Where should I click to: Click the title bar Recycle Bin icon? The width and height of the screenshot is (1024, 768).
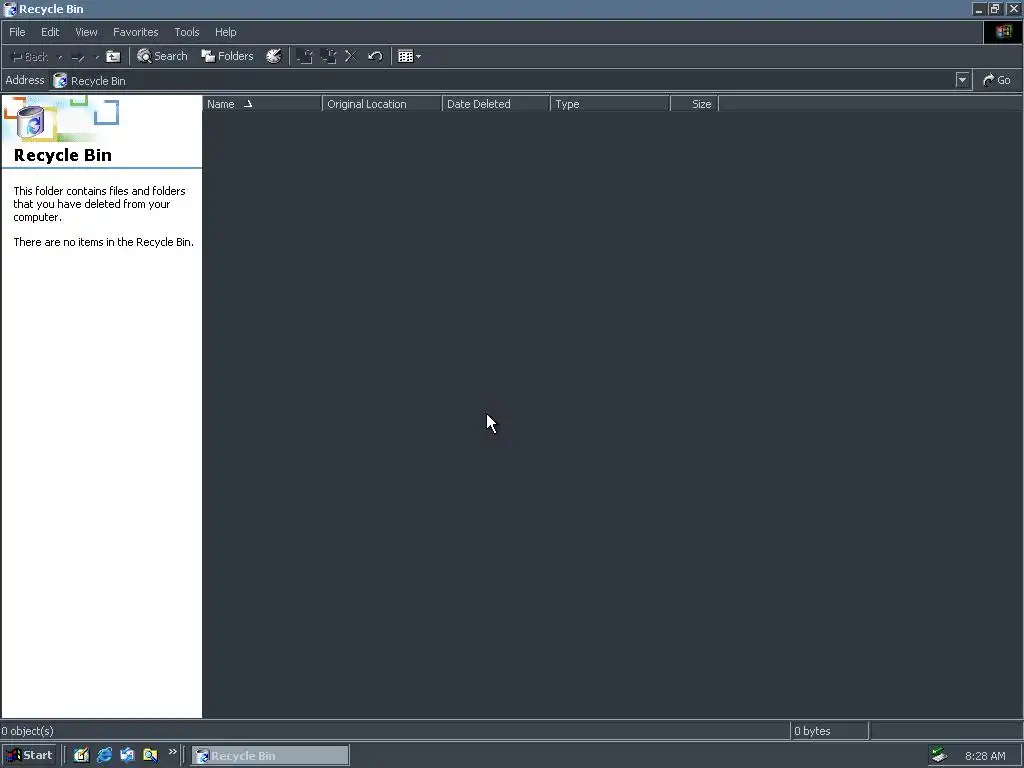tap(9, 9)
